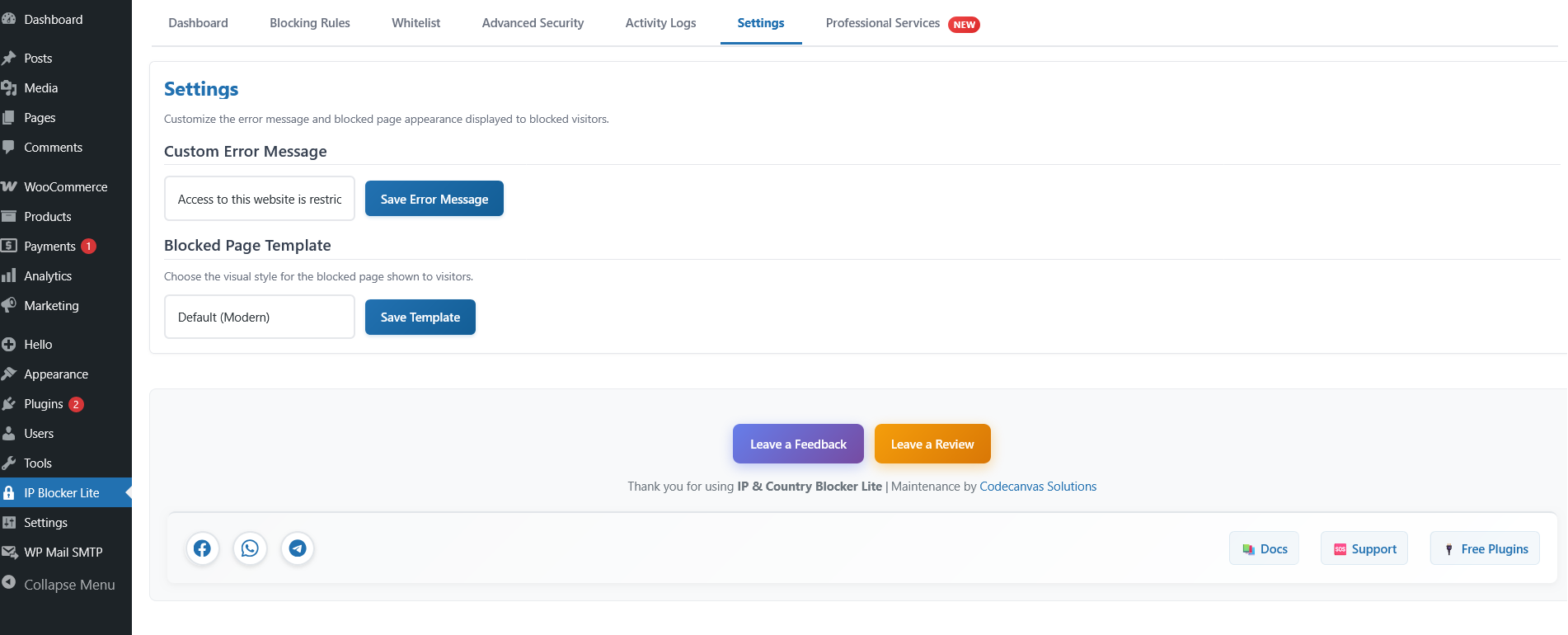Follow the Codecanvas Solutions link
The image size is (1568, 635).
1038,487
